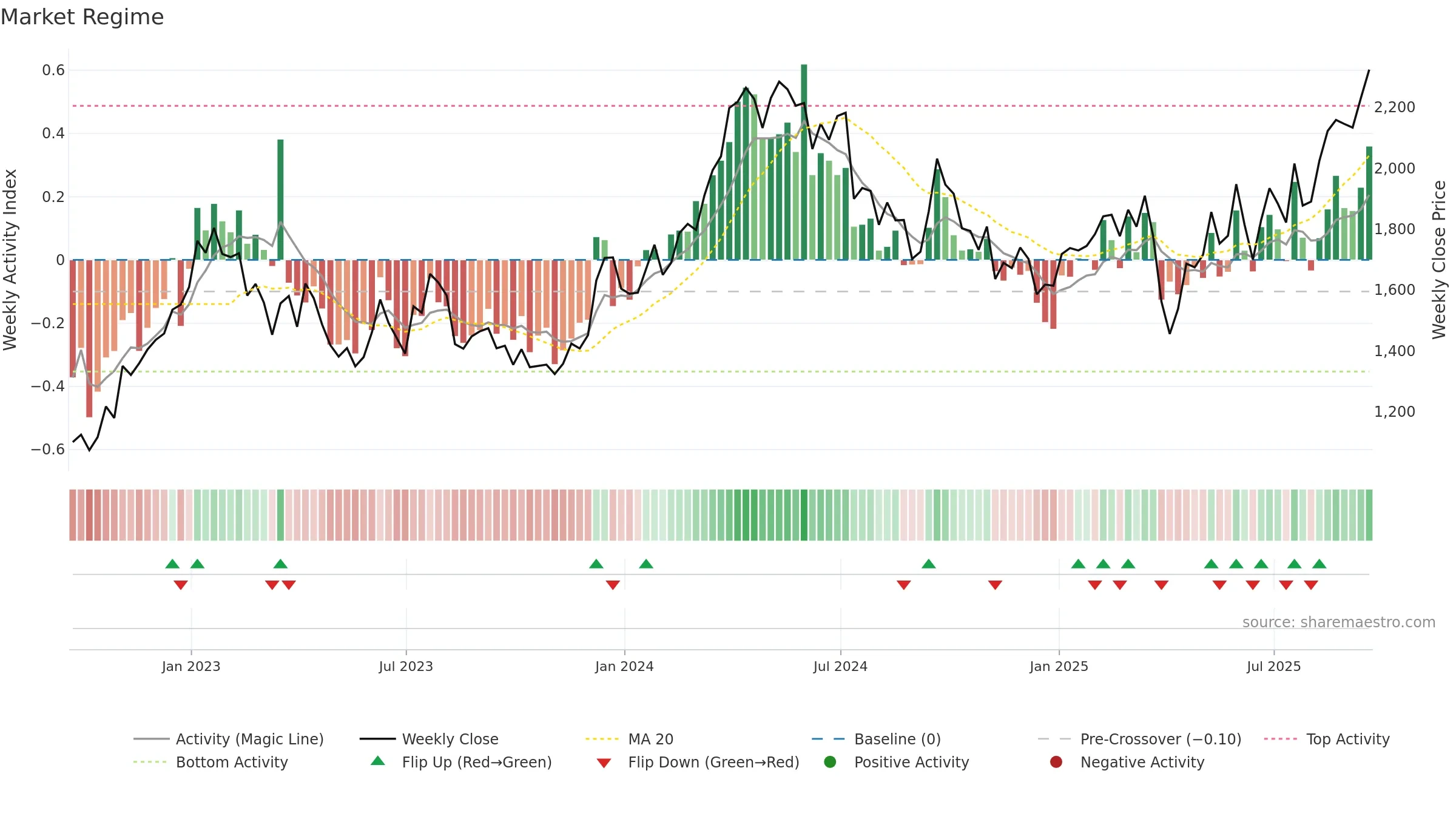
Task: Click the 2,200 price axis tick label
Action: 1395,107
